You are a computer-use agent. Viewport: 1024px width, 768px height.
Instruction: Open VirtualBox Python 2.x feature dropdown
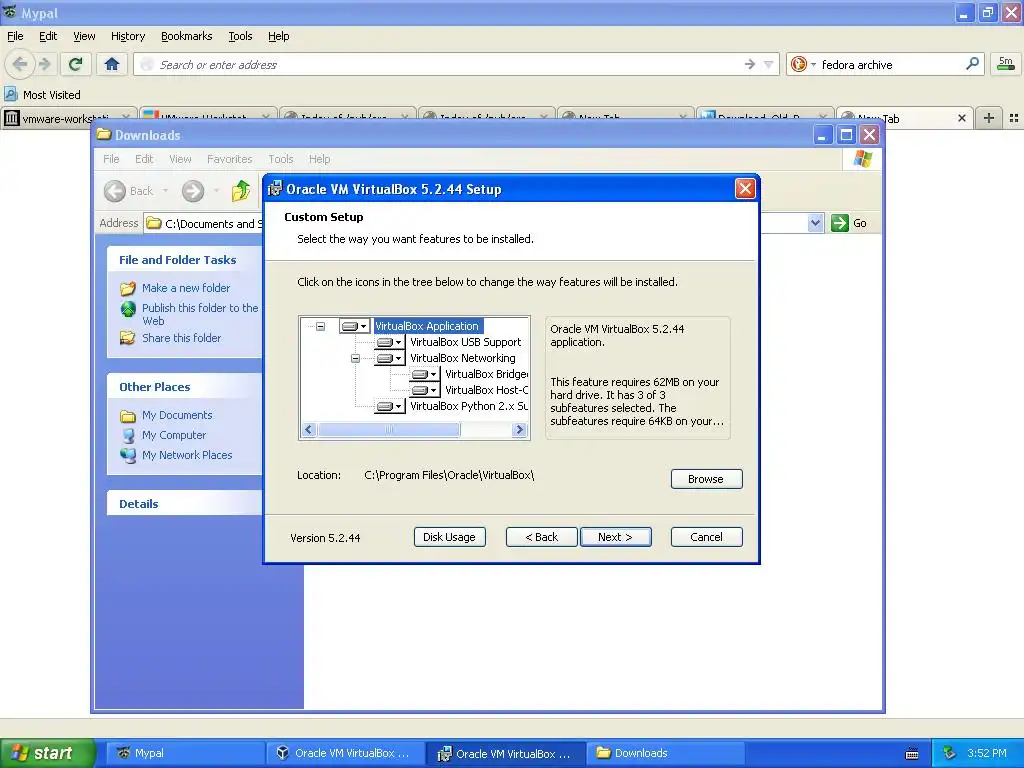pyautogui.click(x=390, y=406)
